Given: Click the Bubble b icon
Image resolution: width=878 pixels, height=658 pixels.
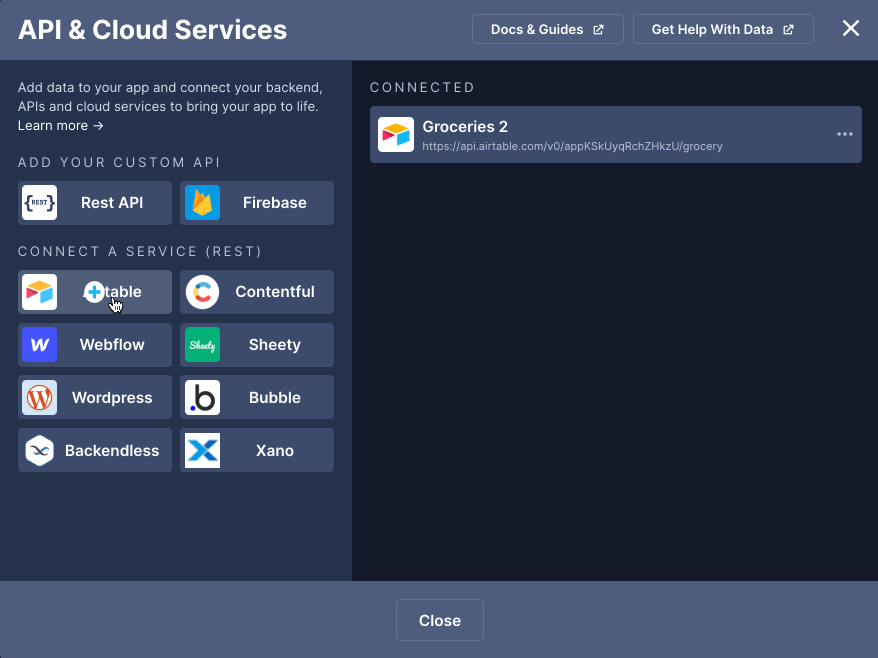Looking at the screenshot, I should 202,398.
